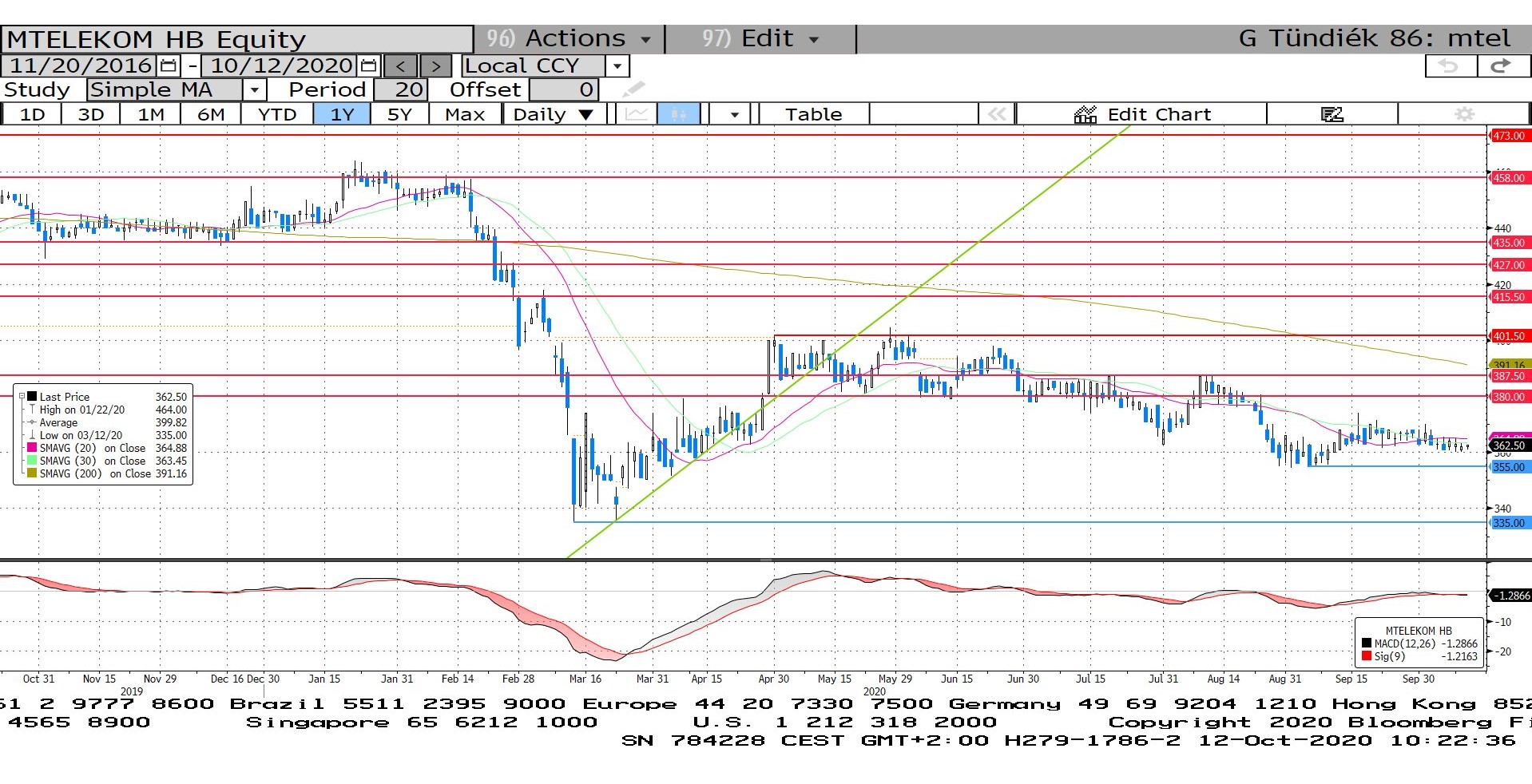The width and height of the screenshot is (1532, 784).
Task: Click the double left chevron collapse icon
Action: (x=997, y=114)
